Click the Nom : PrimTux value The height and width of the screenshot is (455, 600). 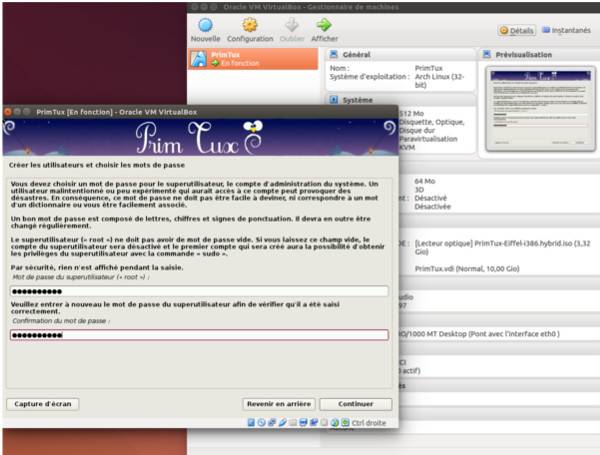pos(429,68)
